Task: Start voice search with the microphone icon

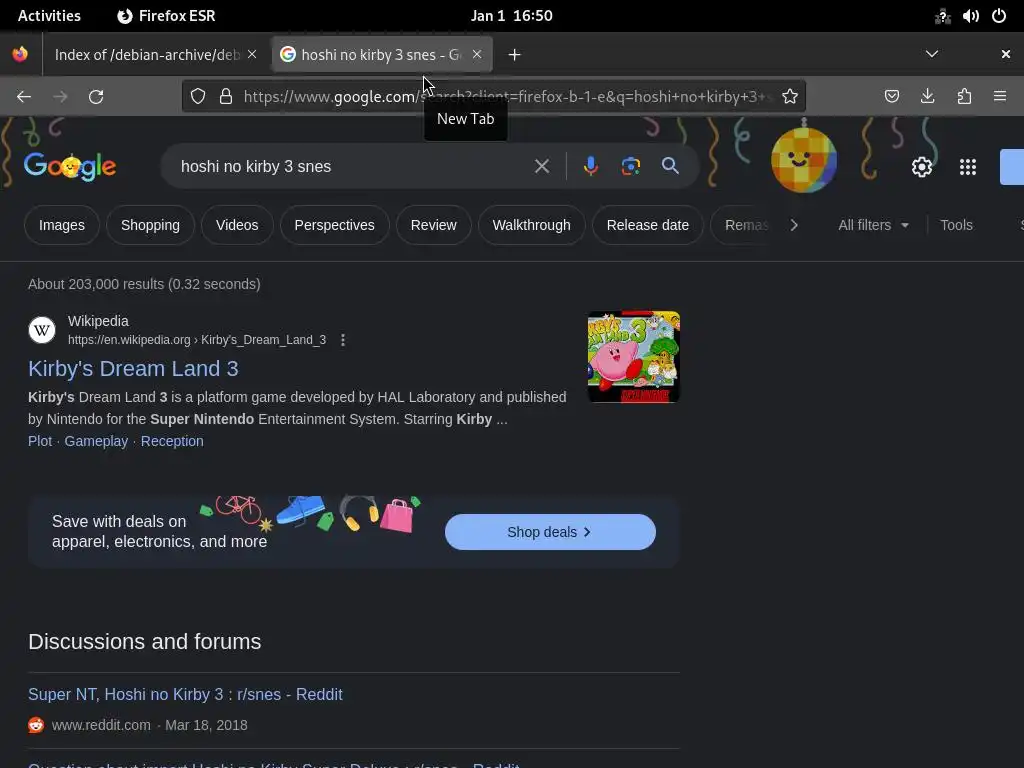Action: 590,167
